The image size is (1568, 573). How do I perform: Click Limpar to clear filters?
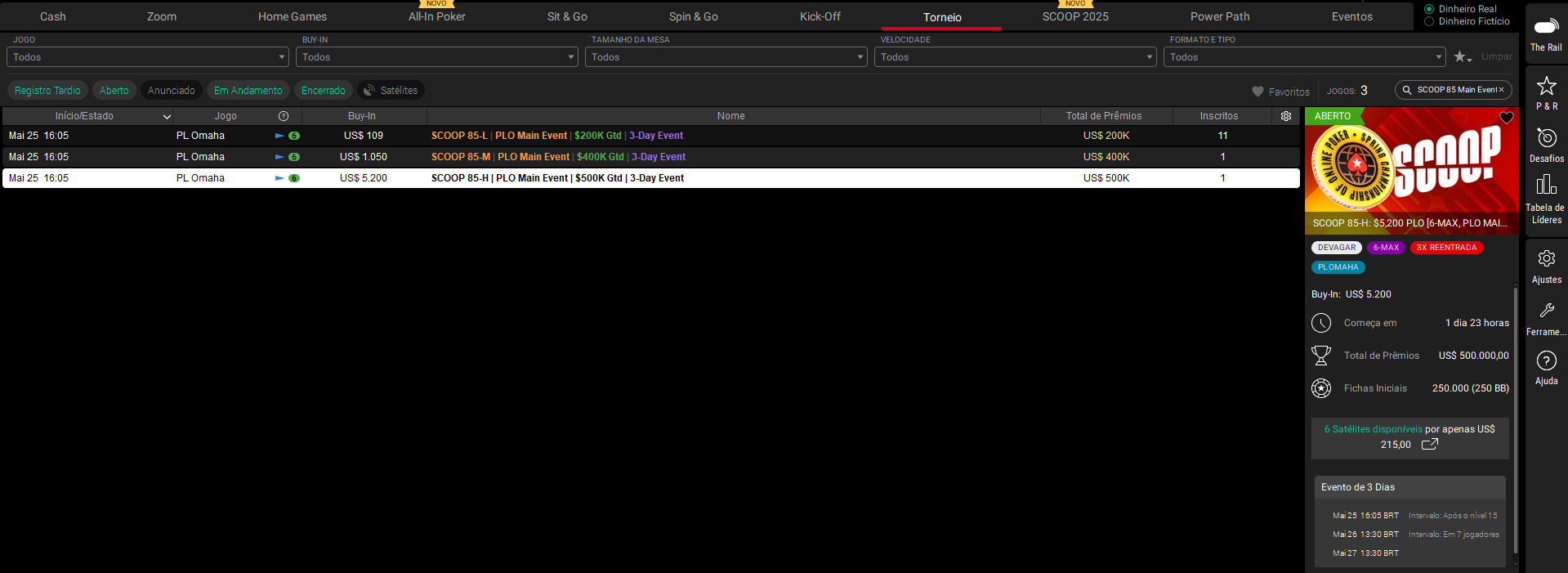1497,56
